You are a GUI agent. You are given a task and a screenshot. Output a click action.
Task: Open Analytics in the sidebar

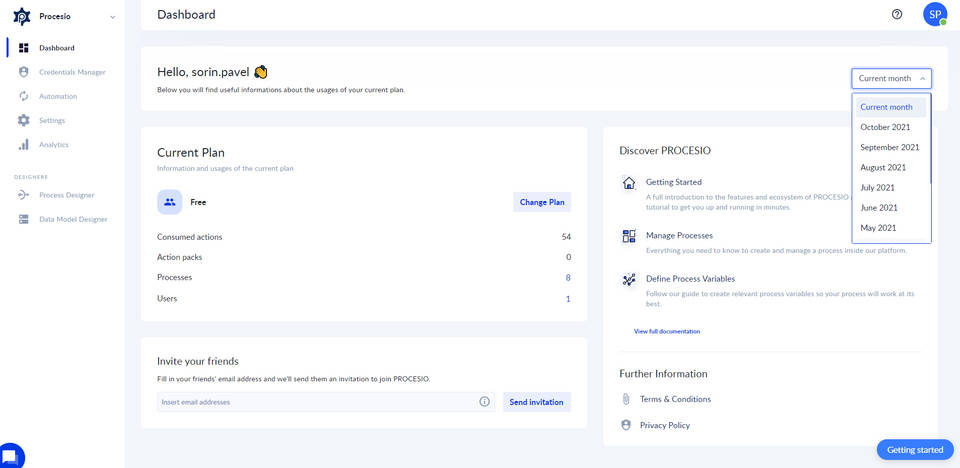coord(54,145)
